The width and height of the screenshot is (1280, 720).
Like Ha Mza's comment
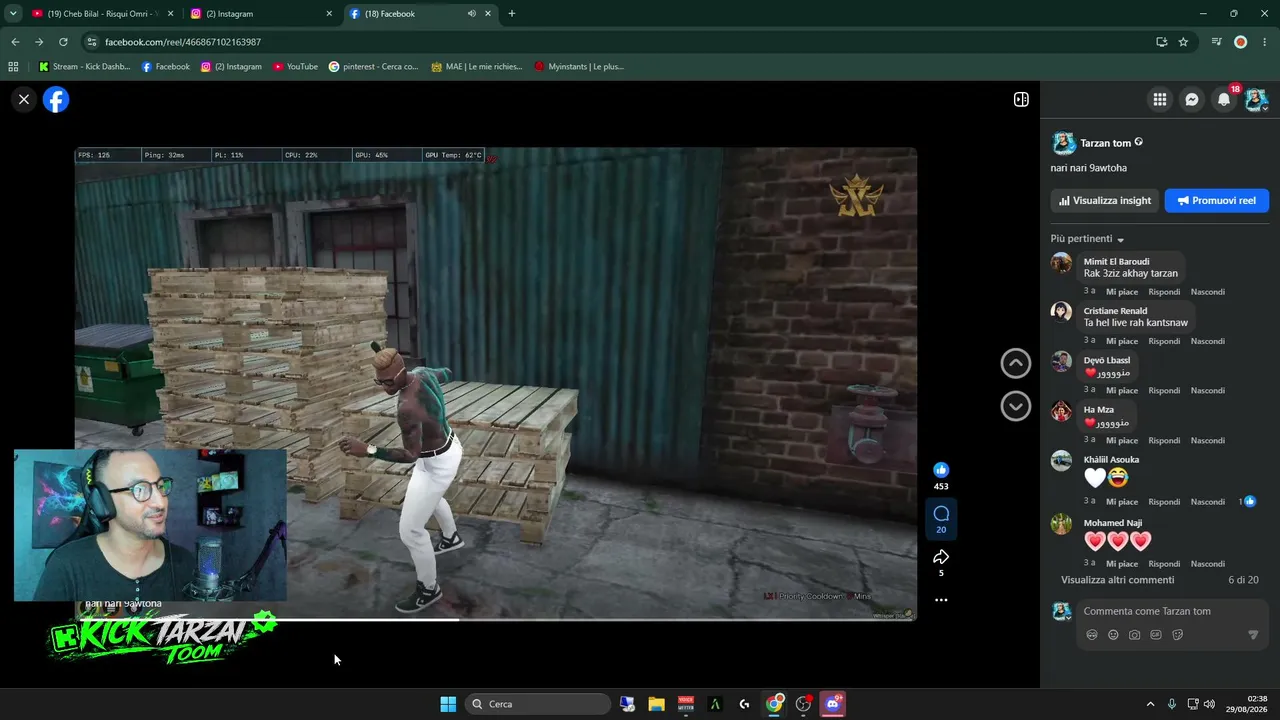click(1121, 440)
